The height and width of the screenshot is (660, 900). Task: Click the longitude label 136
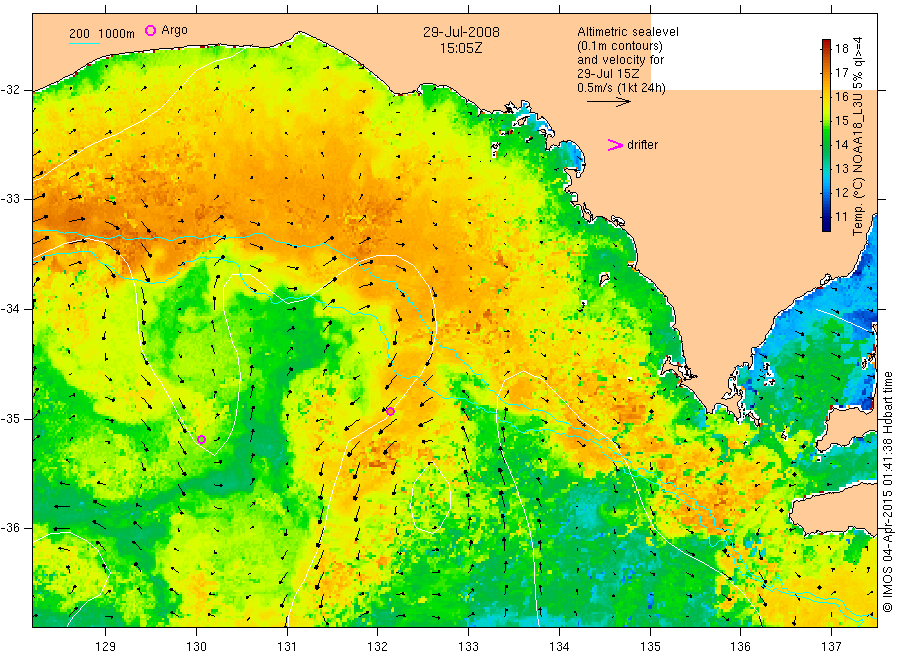(740, 647)
